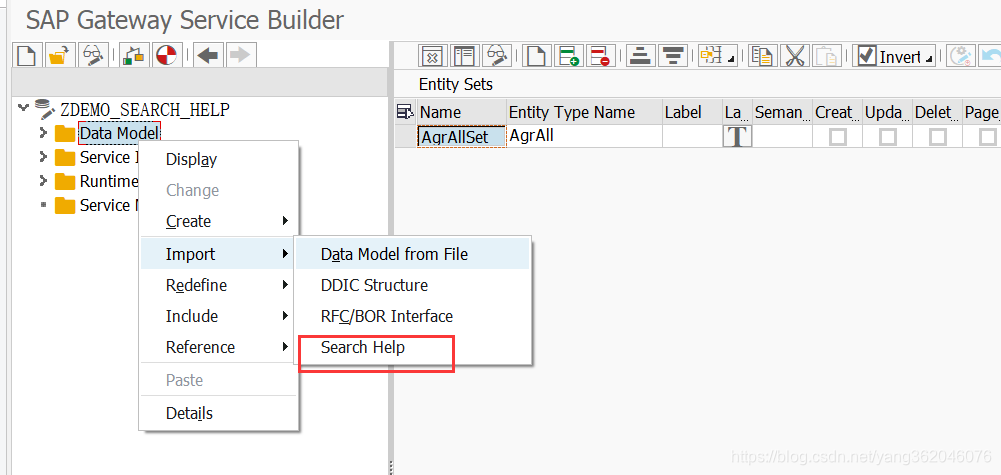Click the Name column header

[462, 112]
